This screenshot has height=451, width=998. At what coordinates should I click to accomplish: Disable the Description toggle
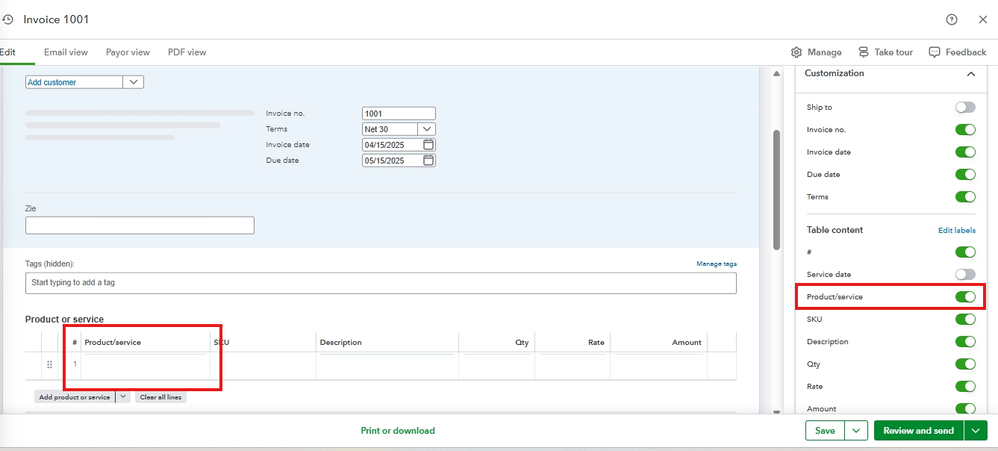tap(965, 342)
